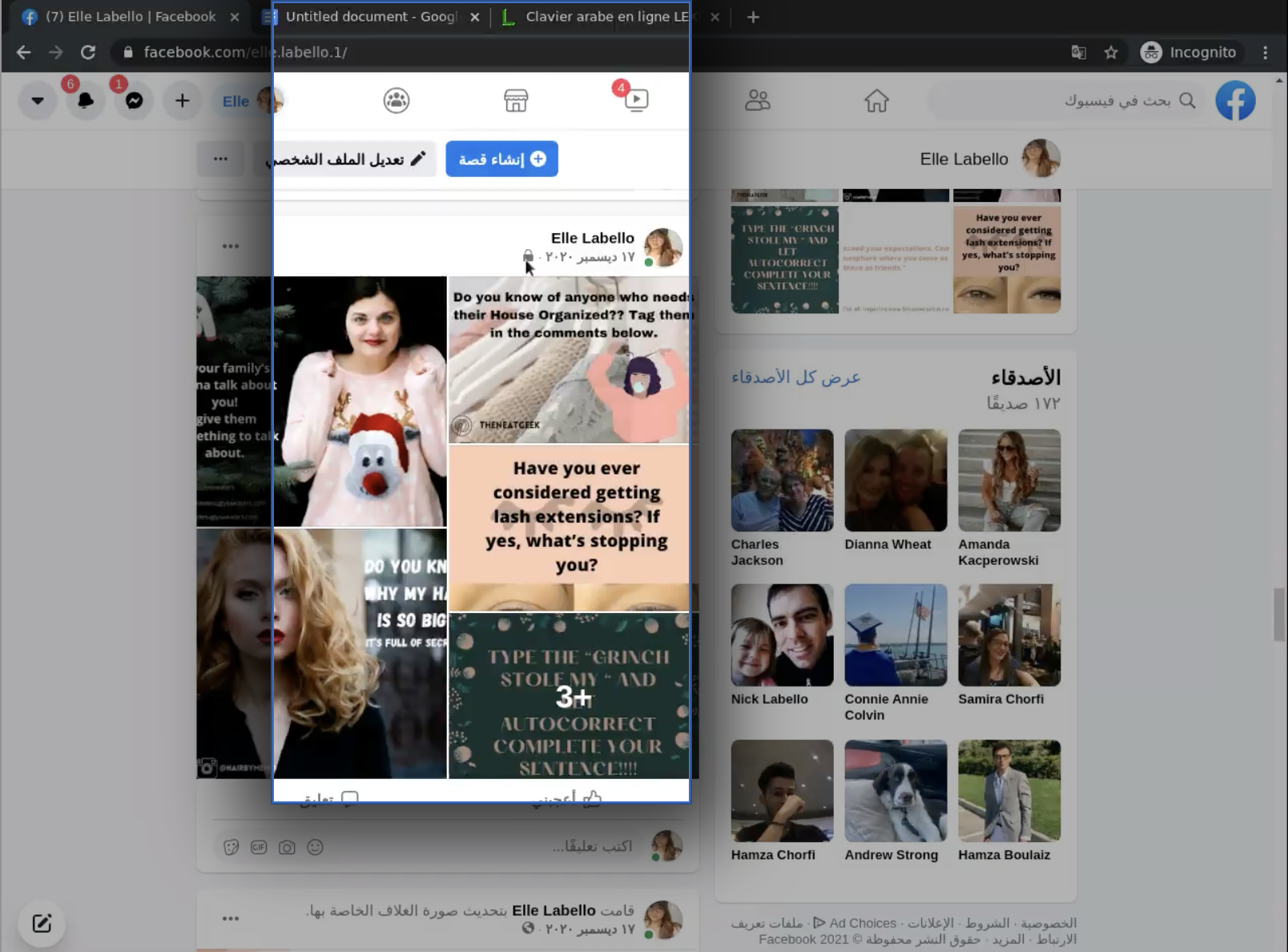Go to Facebook Home feed icon
Screen dimensions: 1288x952
(x=876, y=100)
